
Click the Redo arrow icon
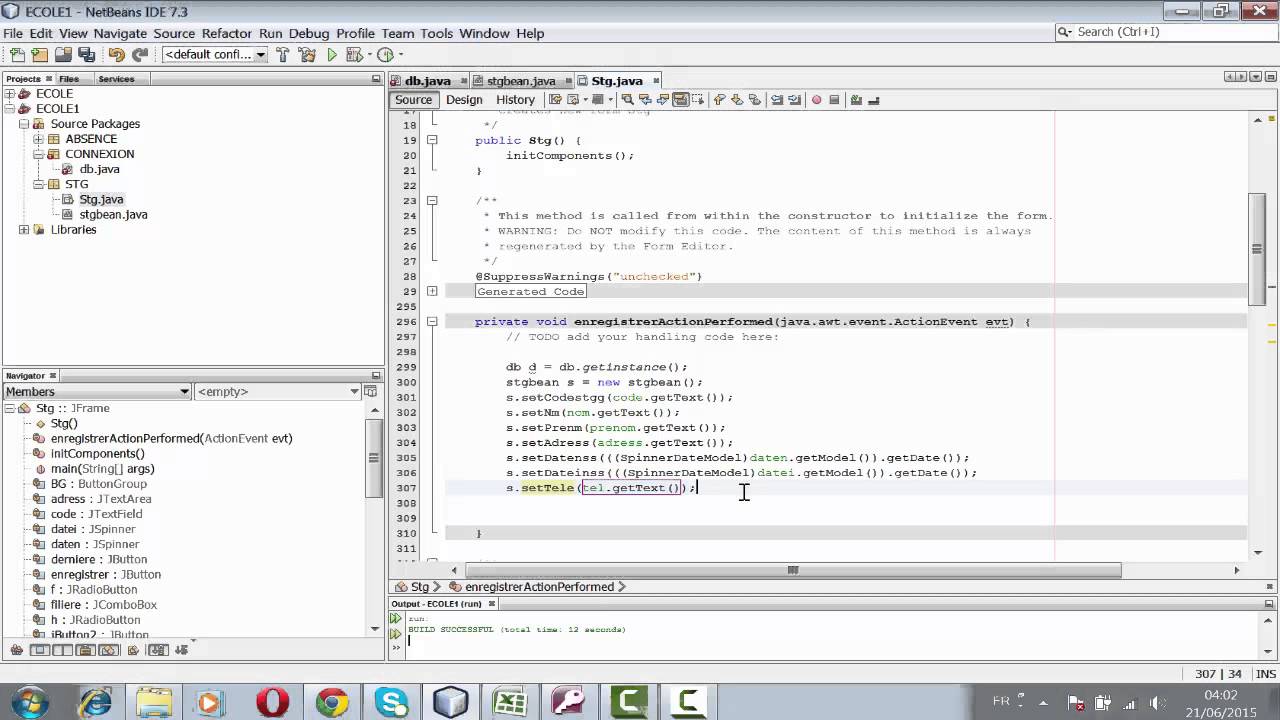click(140, 55)
